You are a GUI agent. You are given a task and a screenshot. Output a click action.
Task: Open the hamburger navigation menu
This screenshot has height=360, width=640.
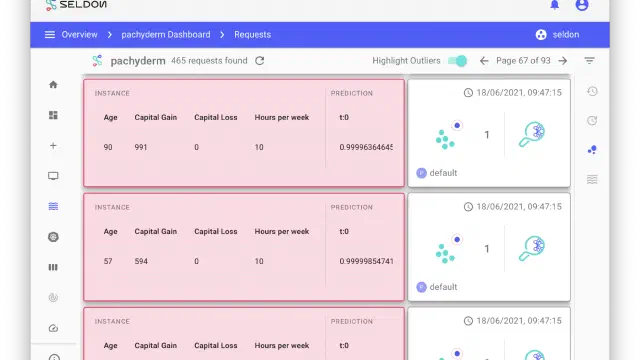pos(50,35)
